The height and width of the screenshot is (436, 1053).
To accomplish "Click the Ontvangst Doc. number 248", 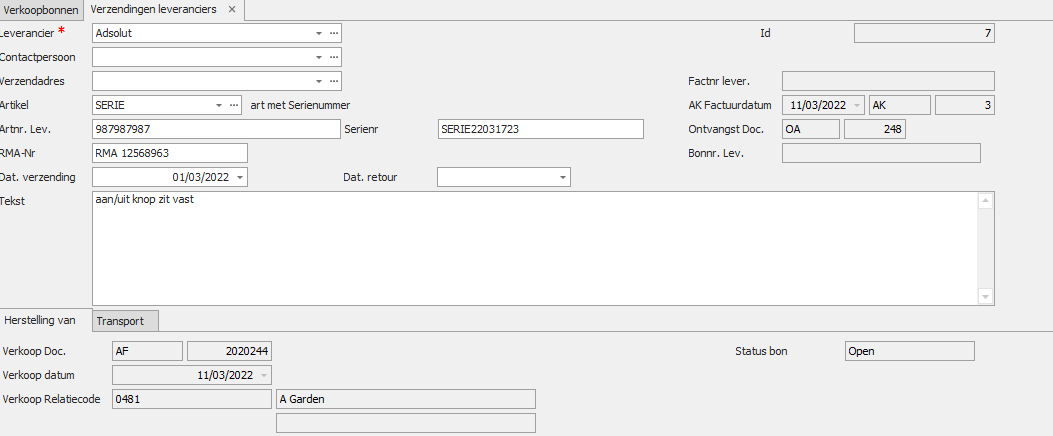I will click(x=874, y=130).
